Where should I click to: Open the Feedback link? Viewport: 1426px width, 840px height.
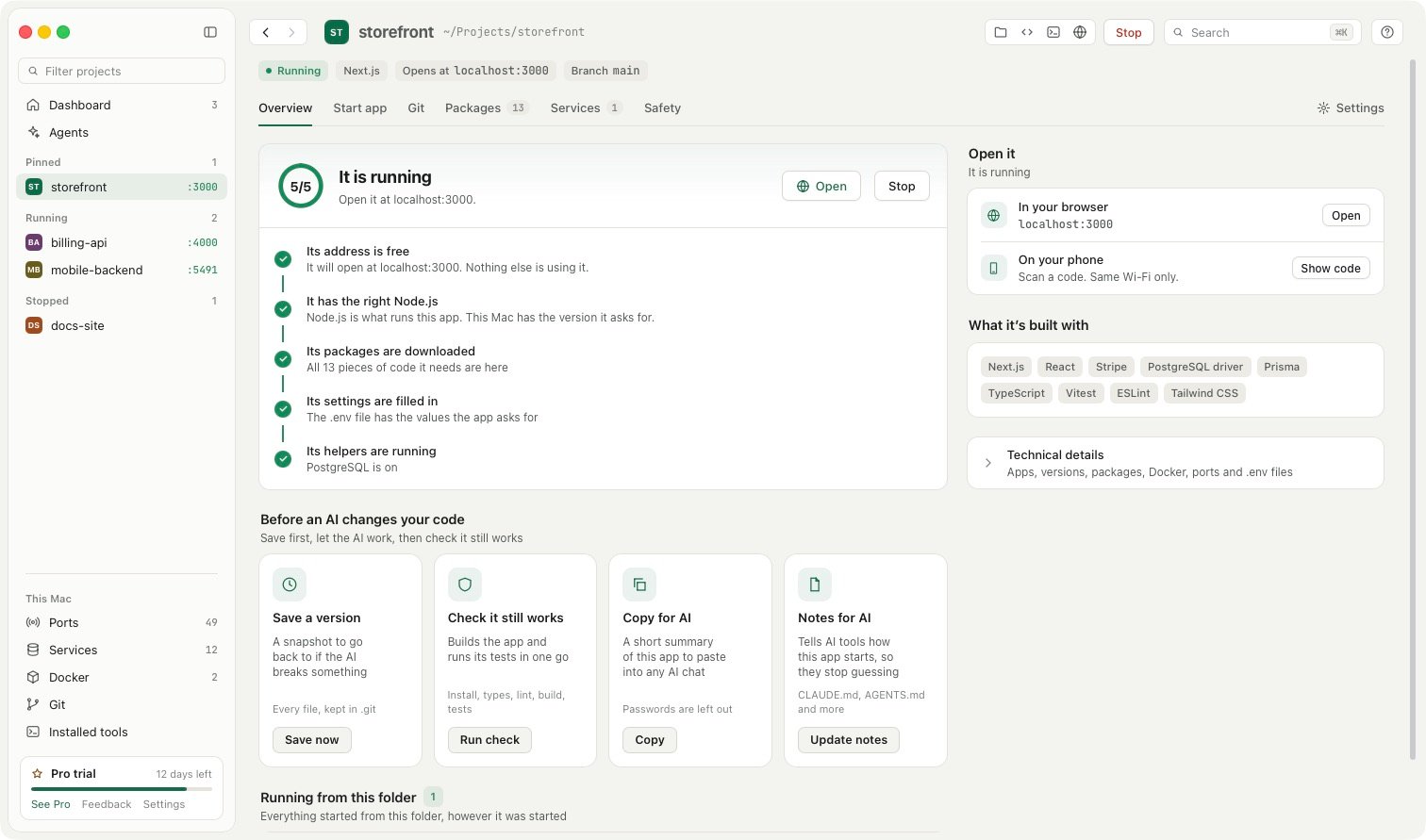pyautogui.click(x=107, y=804)
